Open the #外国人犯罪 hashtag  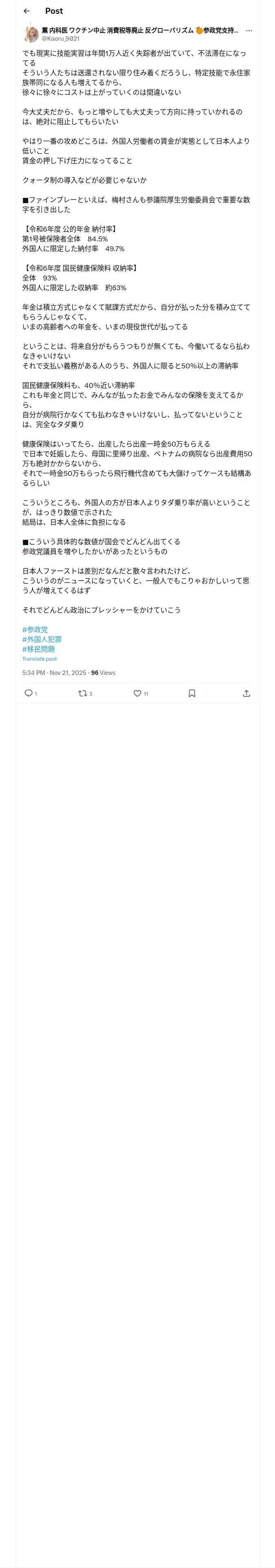[42, 639]
